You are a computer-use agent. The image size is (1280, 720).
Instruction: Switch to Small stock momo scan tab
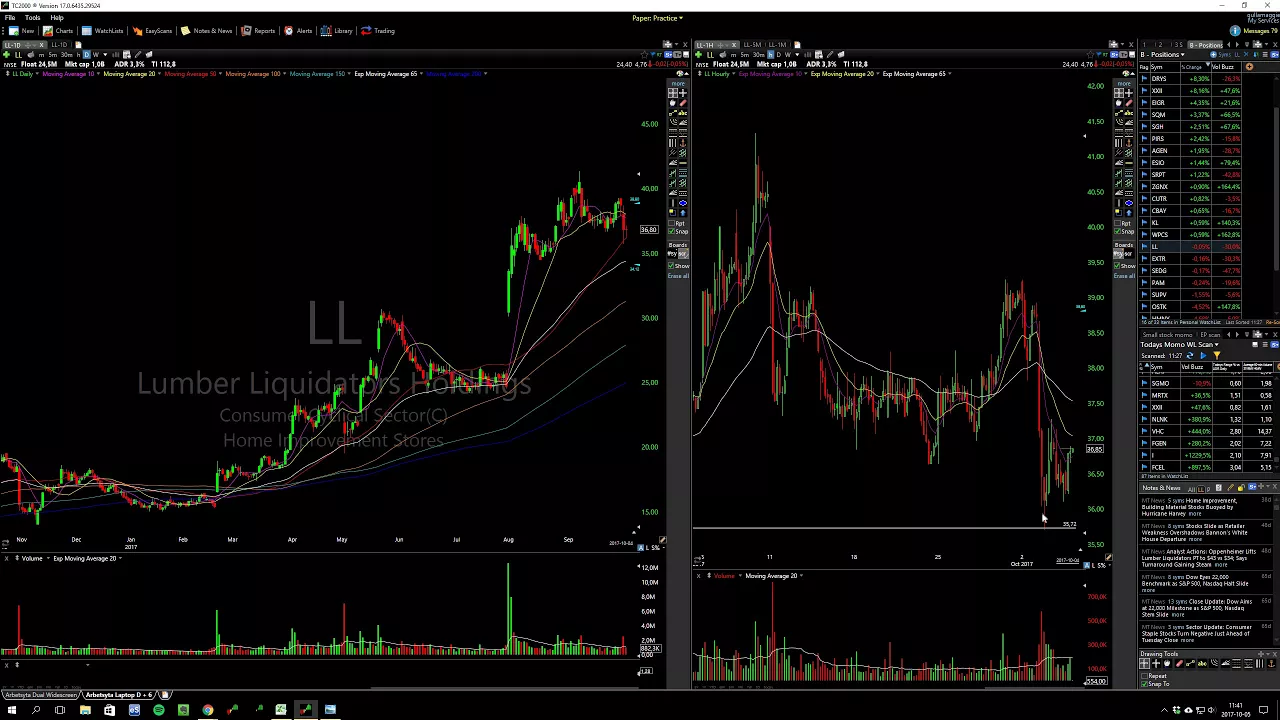pos(1167,335)
